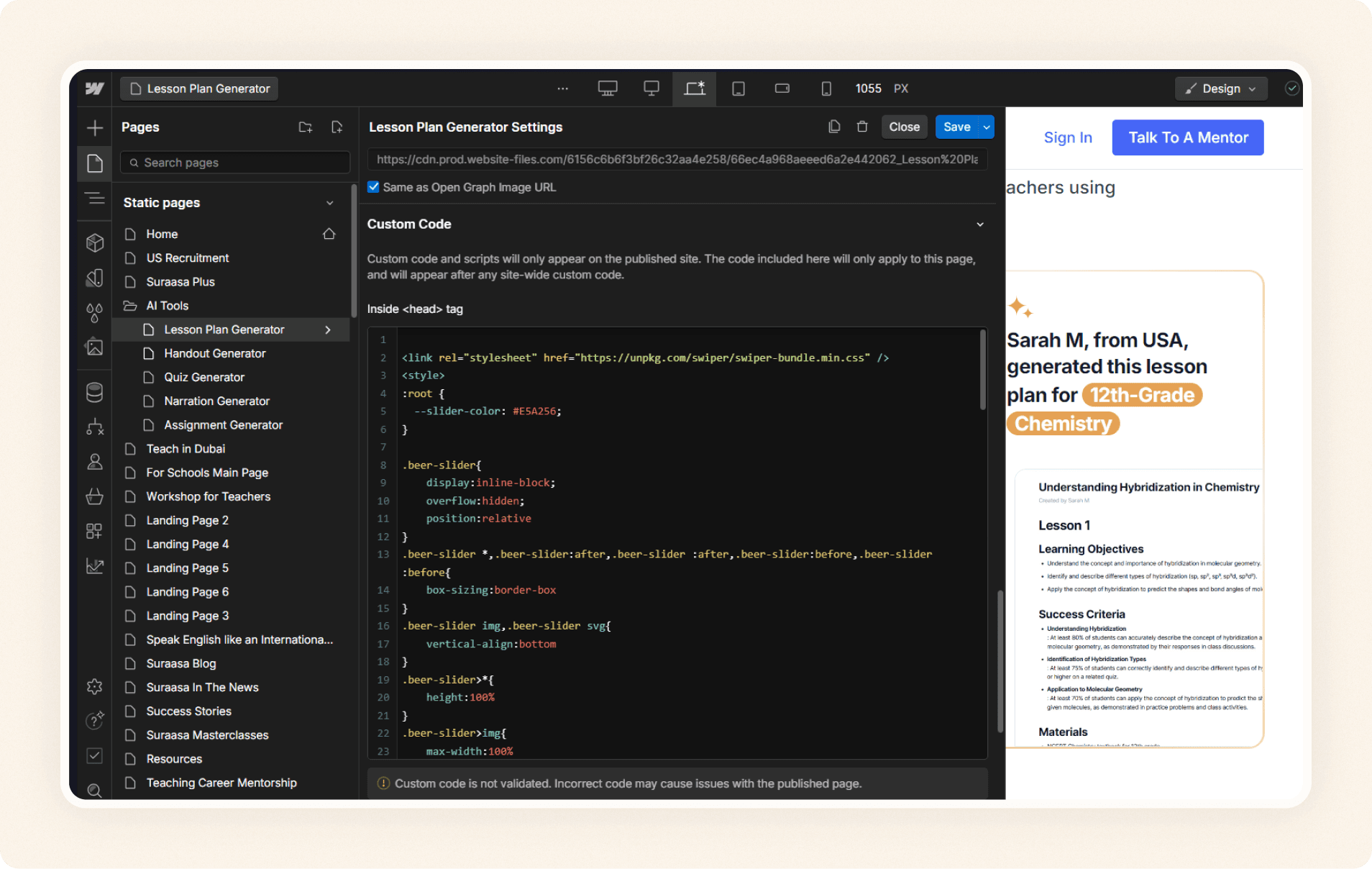This screenshot has height=869, width=1372.
Task: Select the Suraasa Blog page
Action: click(x=231, y=663)
